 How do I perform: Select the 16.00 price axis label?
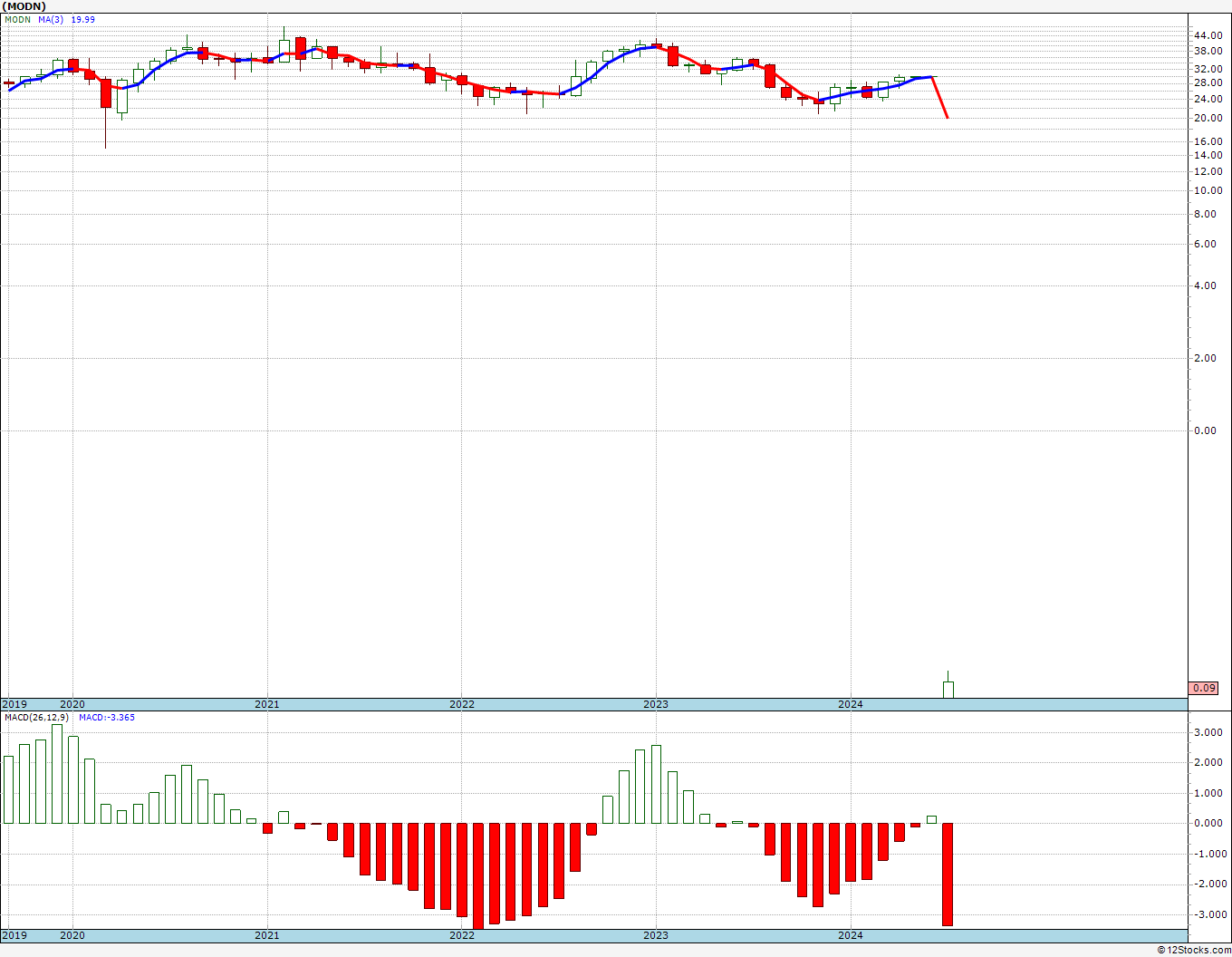[1208, 141]
